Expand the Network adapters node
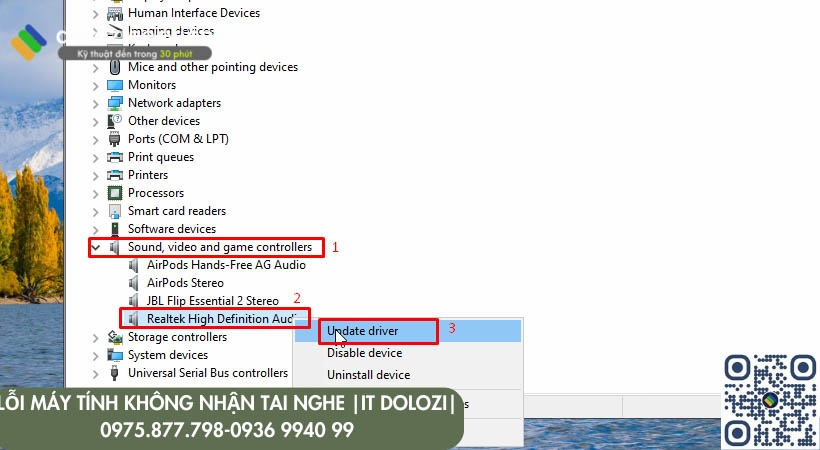Screen dimensions: 820x450 click(x=95, y=104)
